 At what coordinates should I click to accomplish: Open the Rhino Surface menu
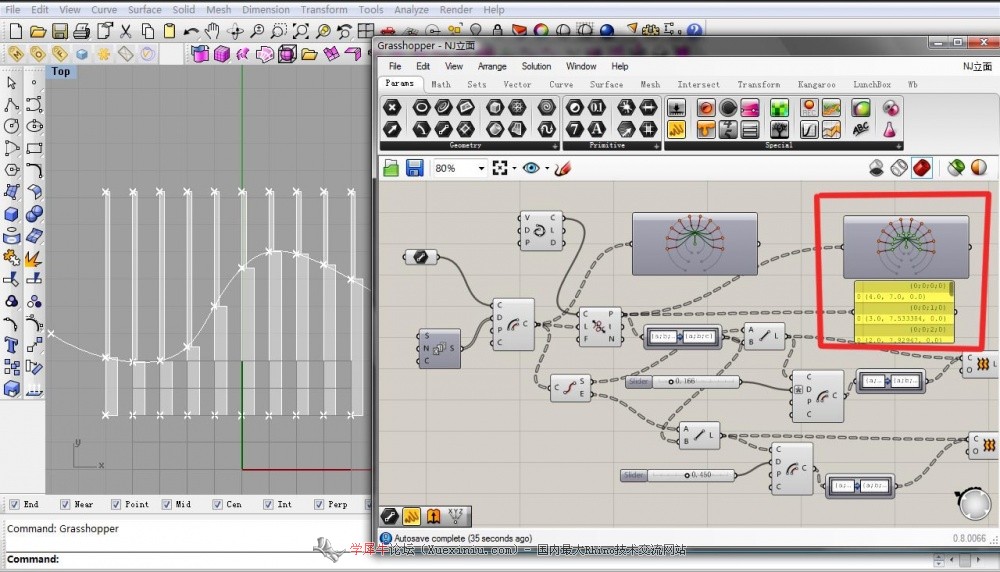[144, 10]
